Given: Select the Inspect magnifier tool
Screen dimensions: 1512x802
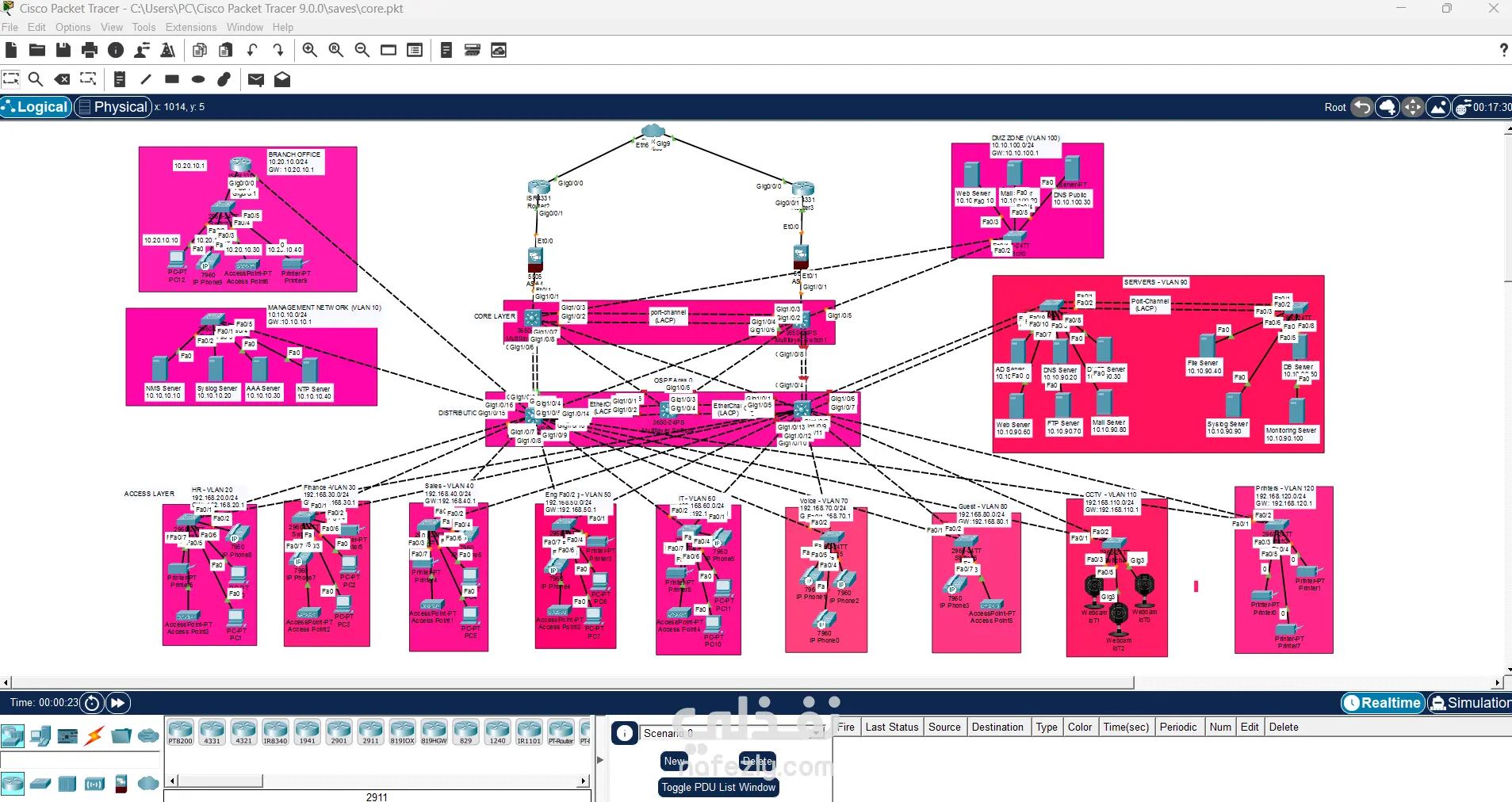Looking at the screenshot, I should (x=36, y=79).
